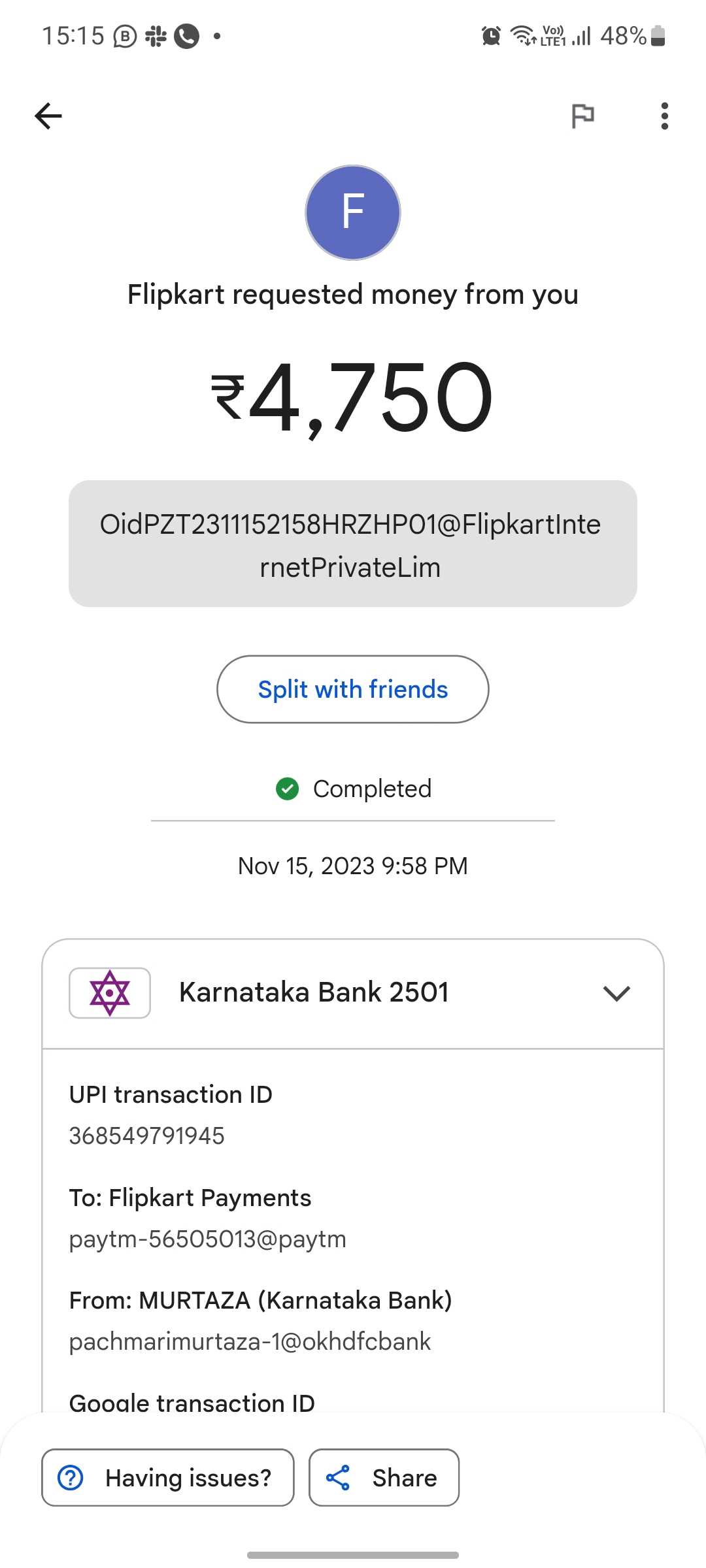706x1568 pixels.
Task: Tap the flag report icon
Action: [x=582, y=116]
